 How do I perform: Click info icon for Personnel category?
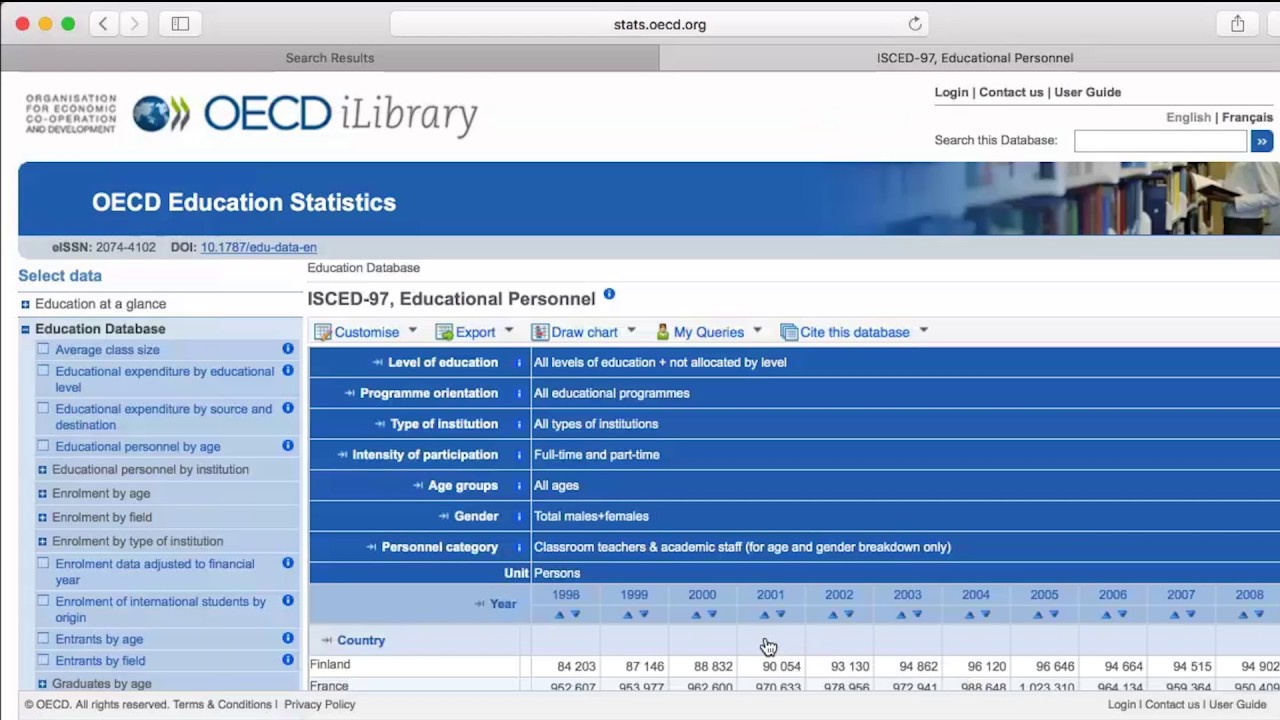(x=519, y=548)
